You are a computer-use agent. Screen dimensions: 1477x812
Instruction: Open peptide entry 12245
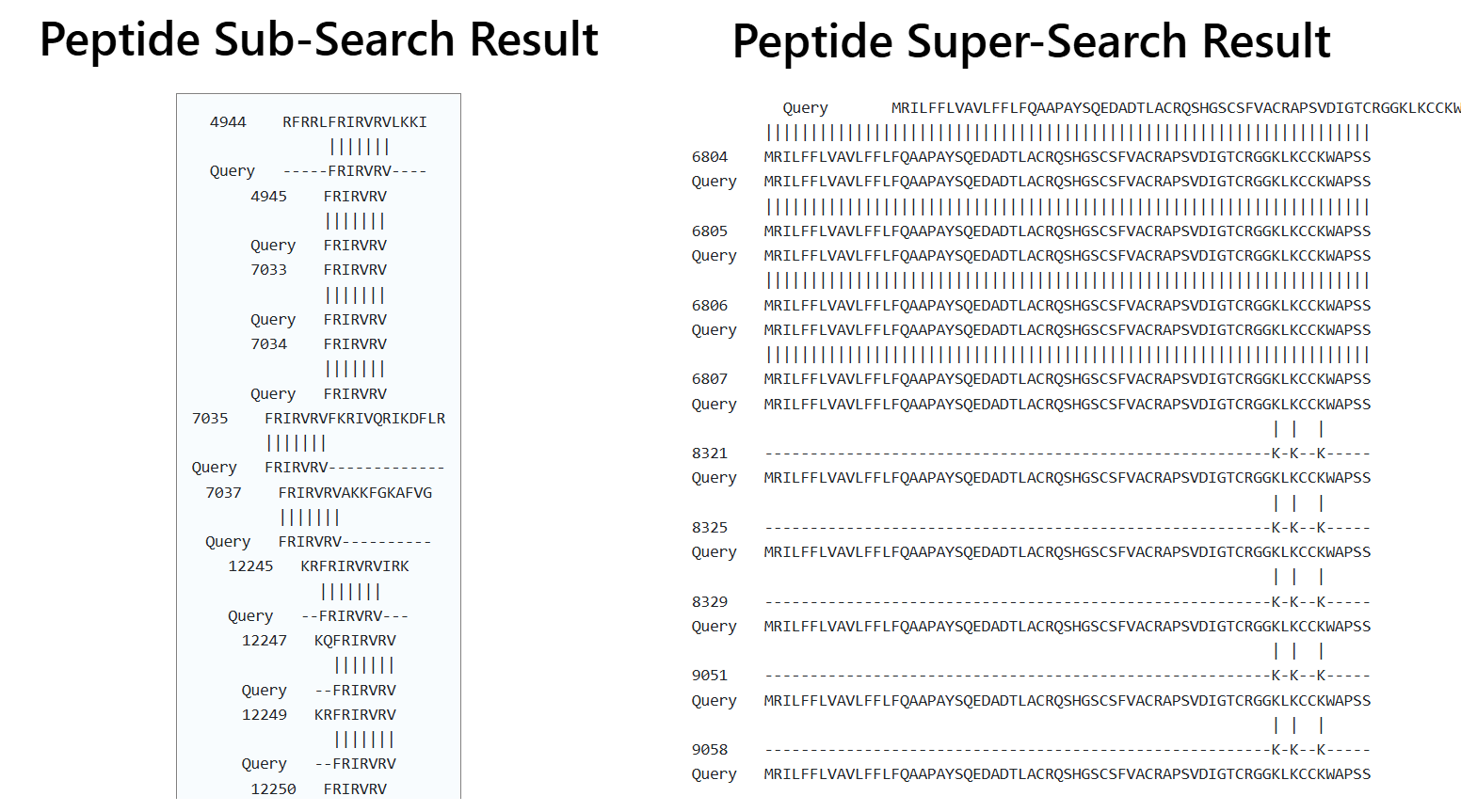coord(250,566)
